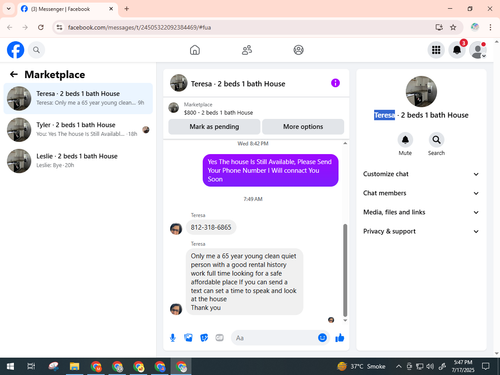This screenshot has height=375, width=500.
Task: Click the Mark as pending button
Action: 214,127
